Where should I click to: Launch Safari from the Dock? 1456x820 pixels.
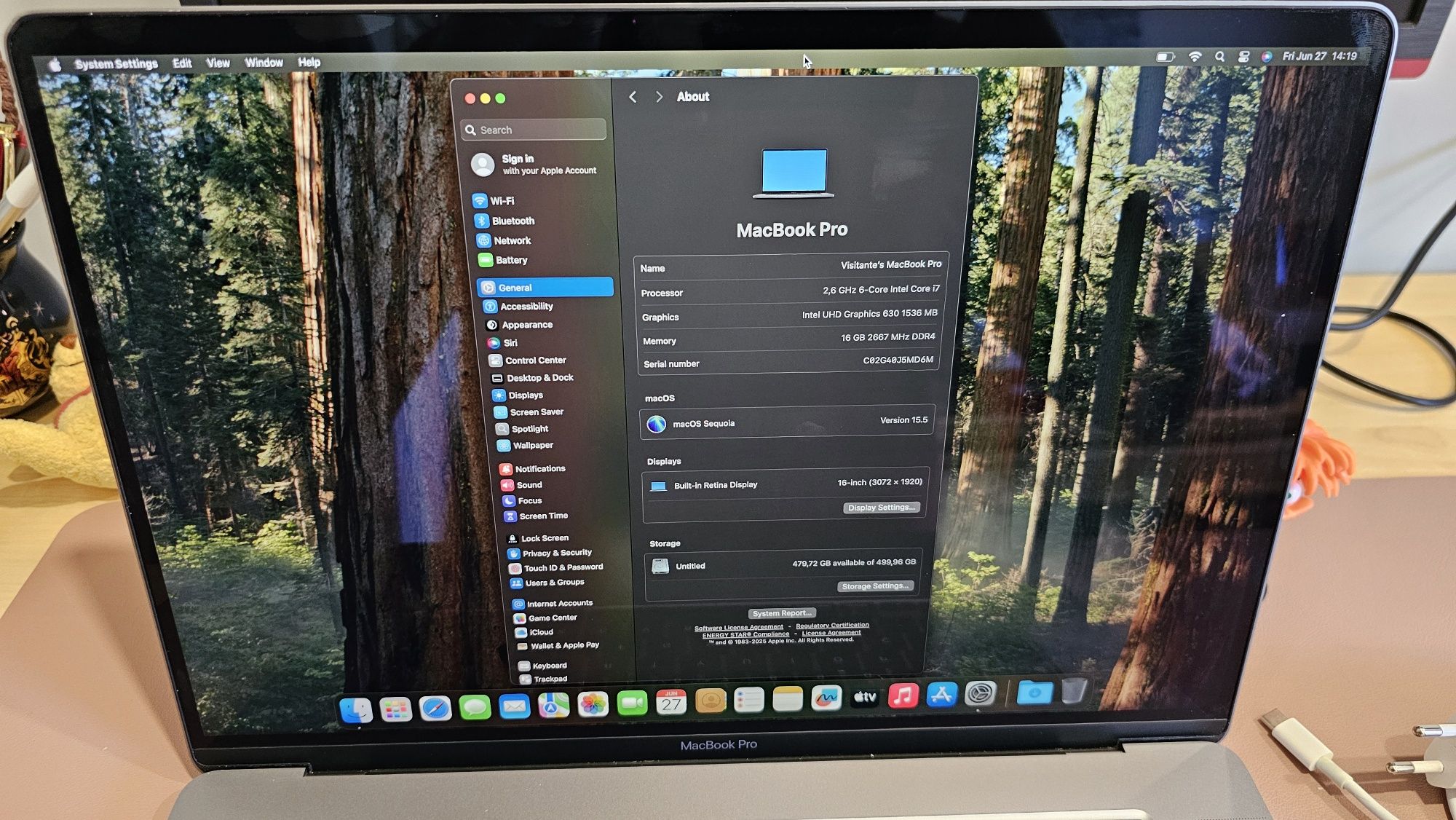435,708
